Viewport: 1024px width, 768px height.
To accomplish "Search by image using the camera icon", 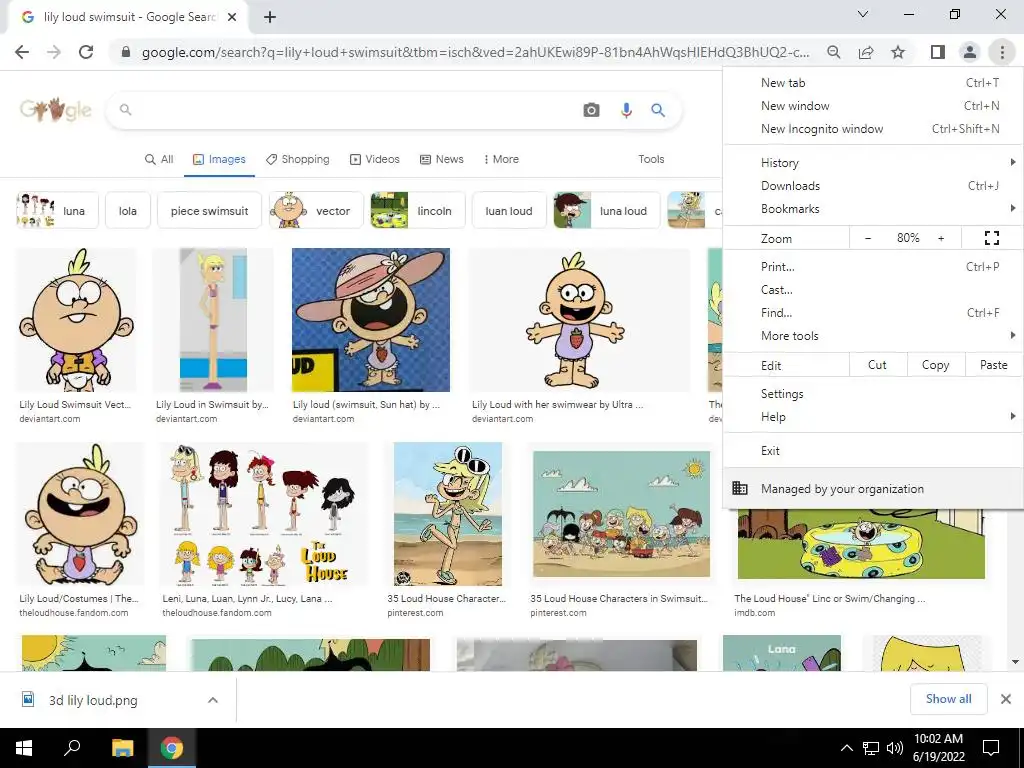I will 591,110.
